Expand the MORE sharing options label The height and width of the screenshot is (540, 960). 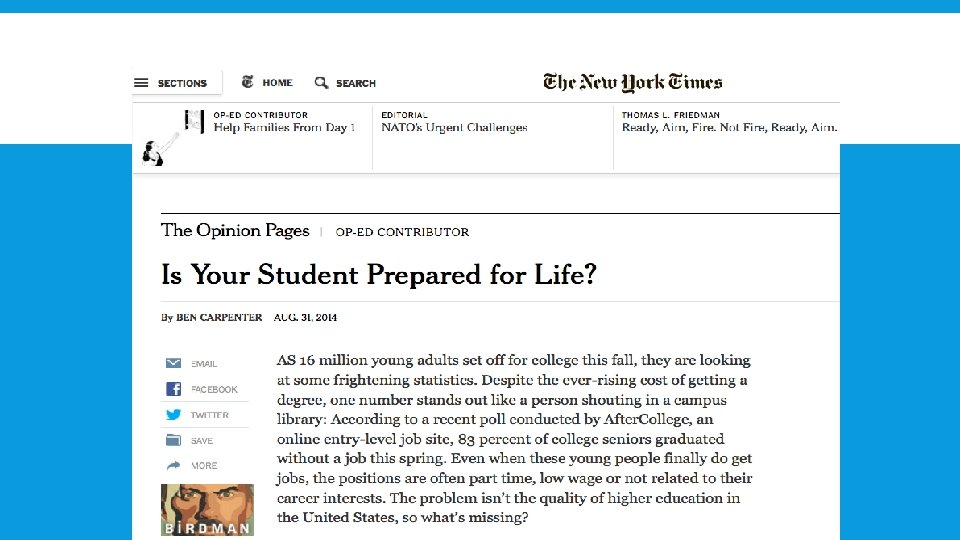pos(204,466)
